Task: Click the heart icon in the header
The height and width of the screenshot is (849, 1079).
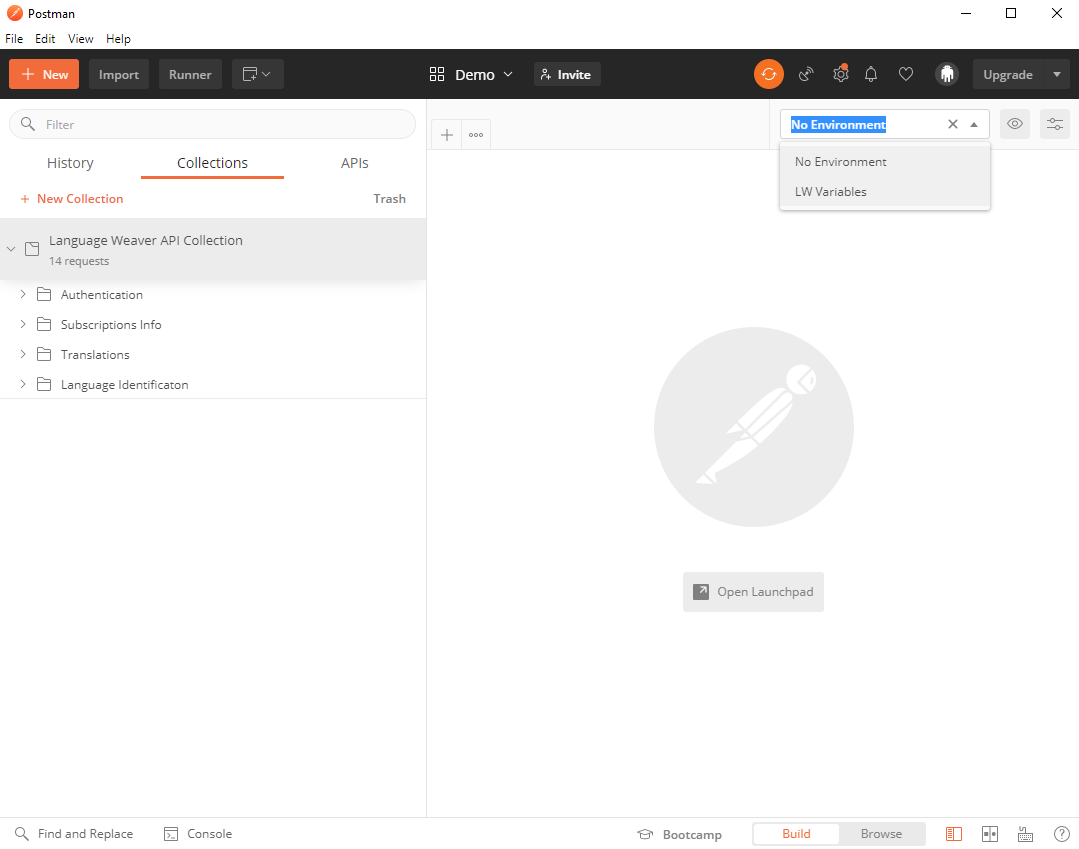Action: pyautogui.click(x=906, y=74)
